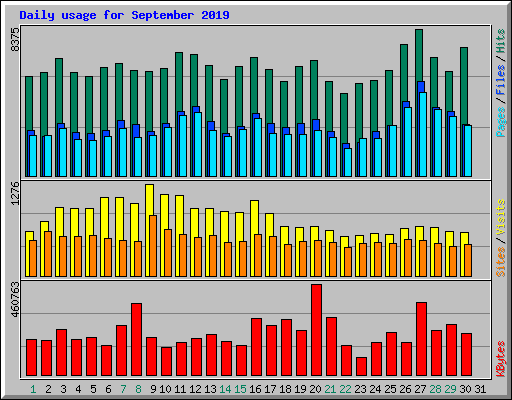Click day 5 on the date axis

(93, 389)
